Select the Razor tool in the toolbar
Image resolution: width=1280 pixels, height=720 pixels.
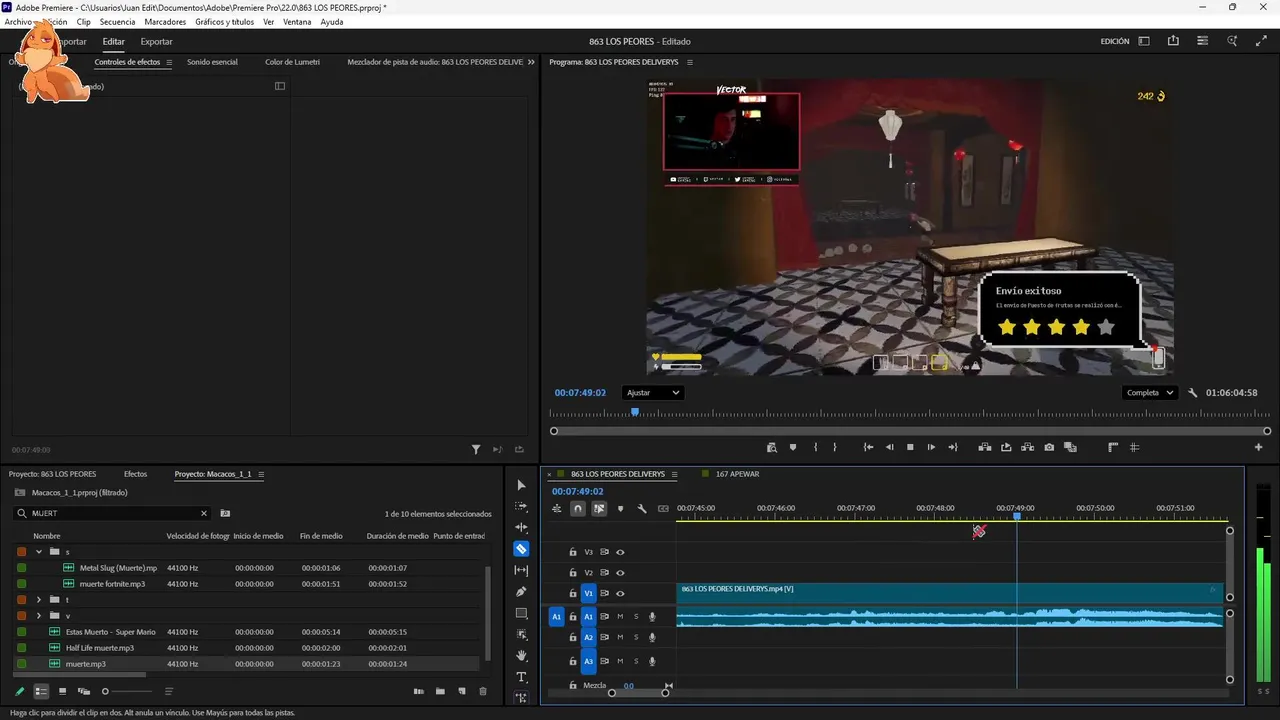pos(521,549)
